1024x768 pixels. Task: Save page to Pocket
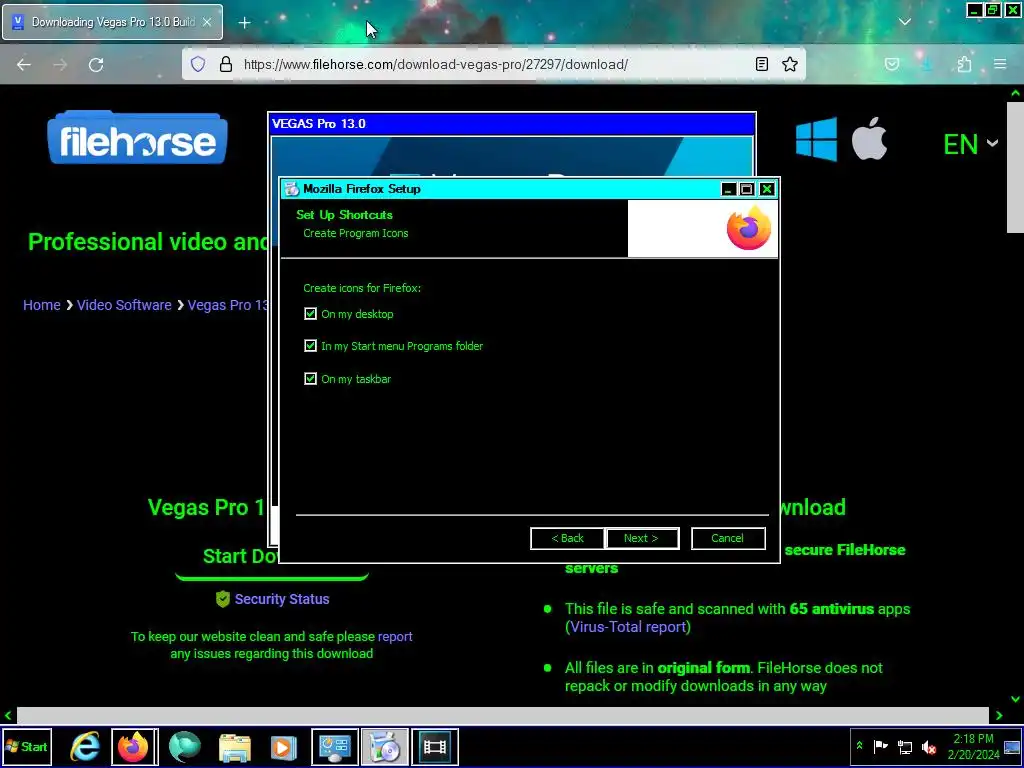[x=892, y=64]
